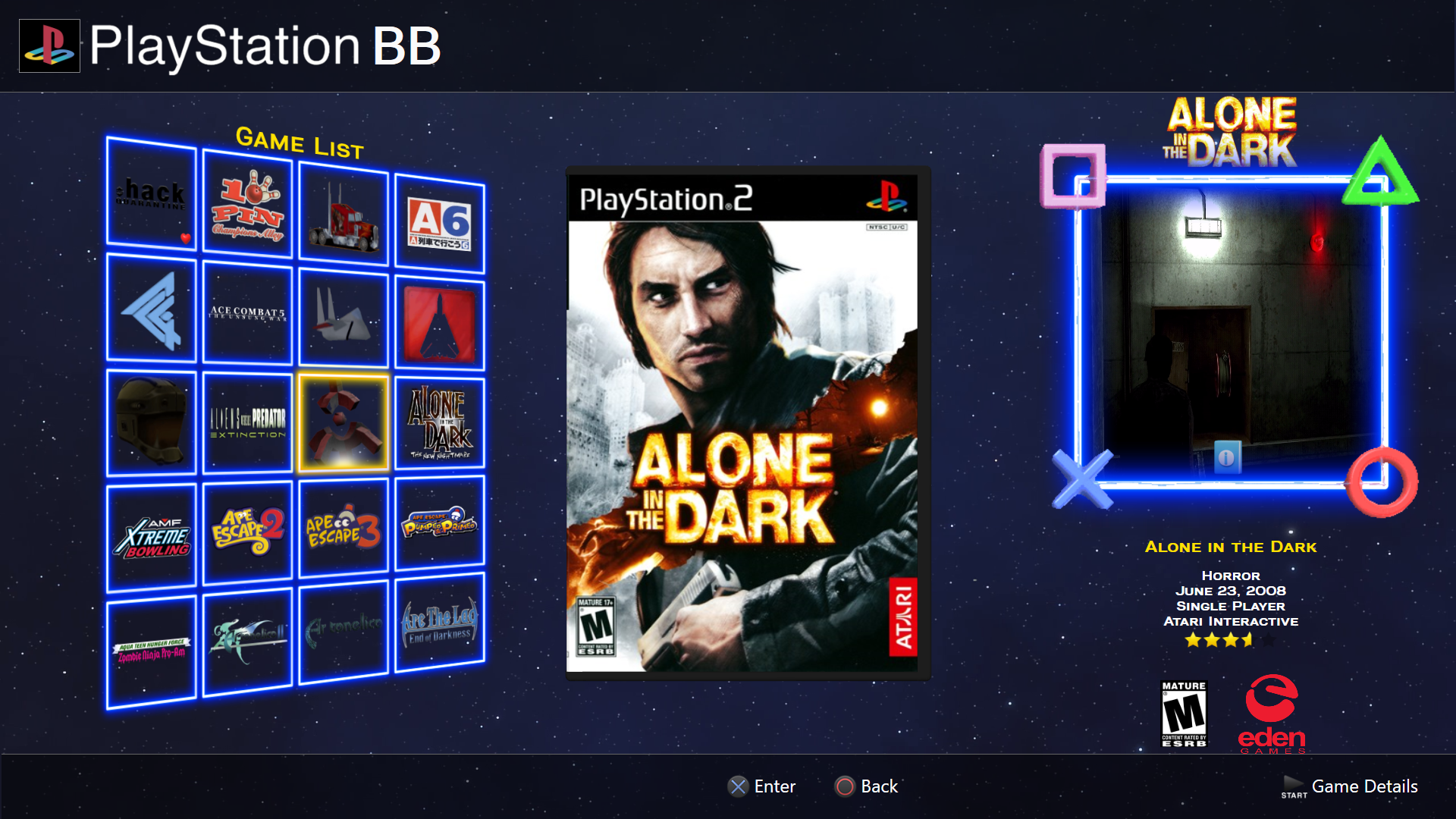Click the Enter button prompt

tap(761, 786)
